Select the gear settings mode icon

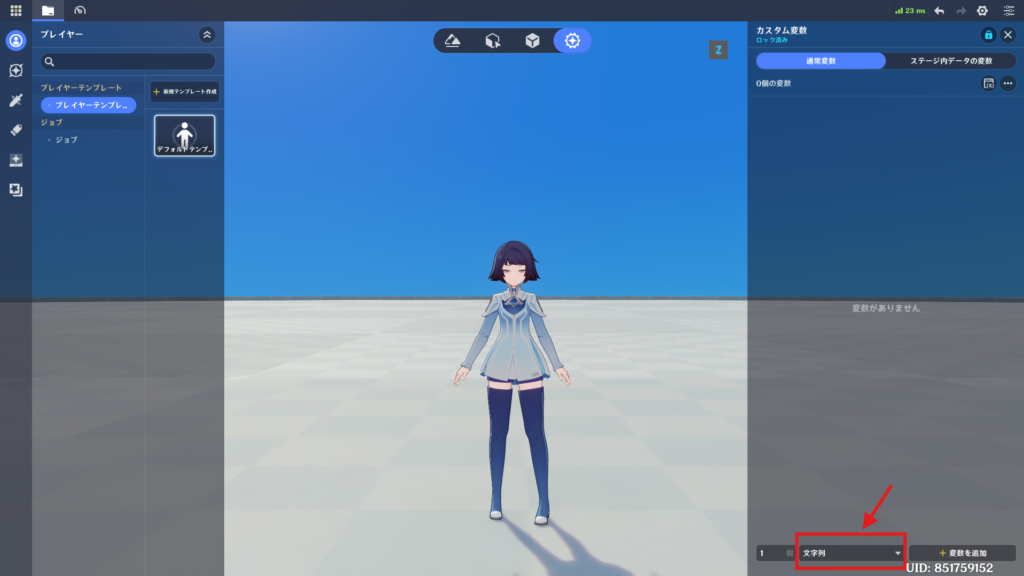(572, 40)
